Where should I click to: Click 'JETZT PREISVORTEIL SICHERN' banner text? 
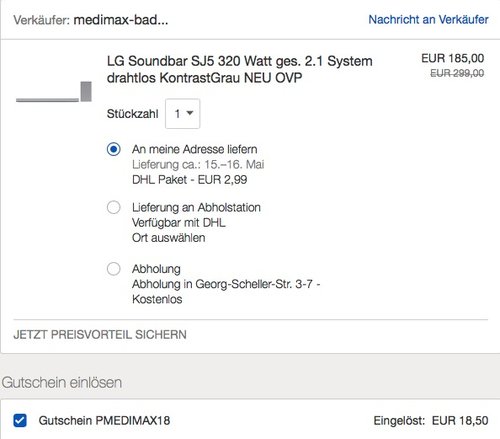click(x=100, y=335)
